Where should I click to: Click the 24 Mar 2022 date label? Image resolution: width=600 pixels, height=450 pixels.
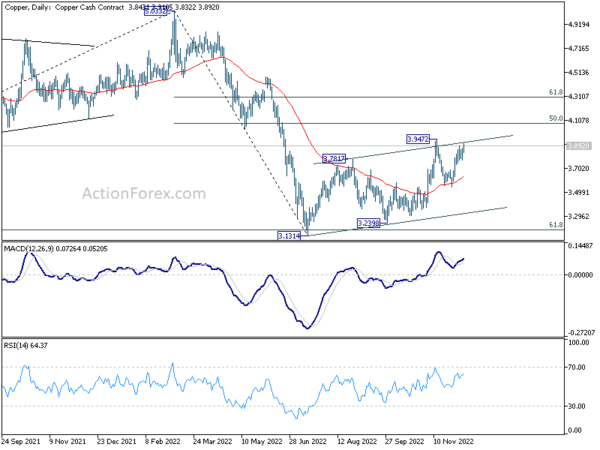(x=212, y=442)
